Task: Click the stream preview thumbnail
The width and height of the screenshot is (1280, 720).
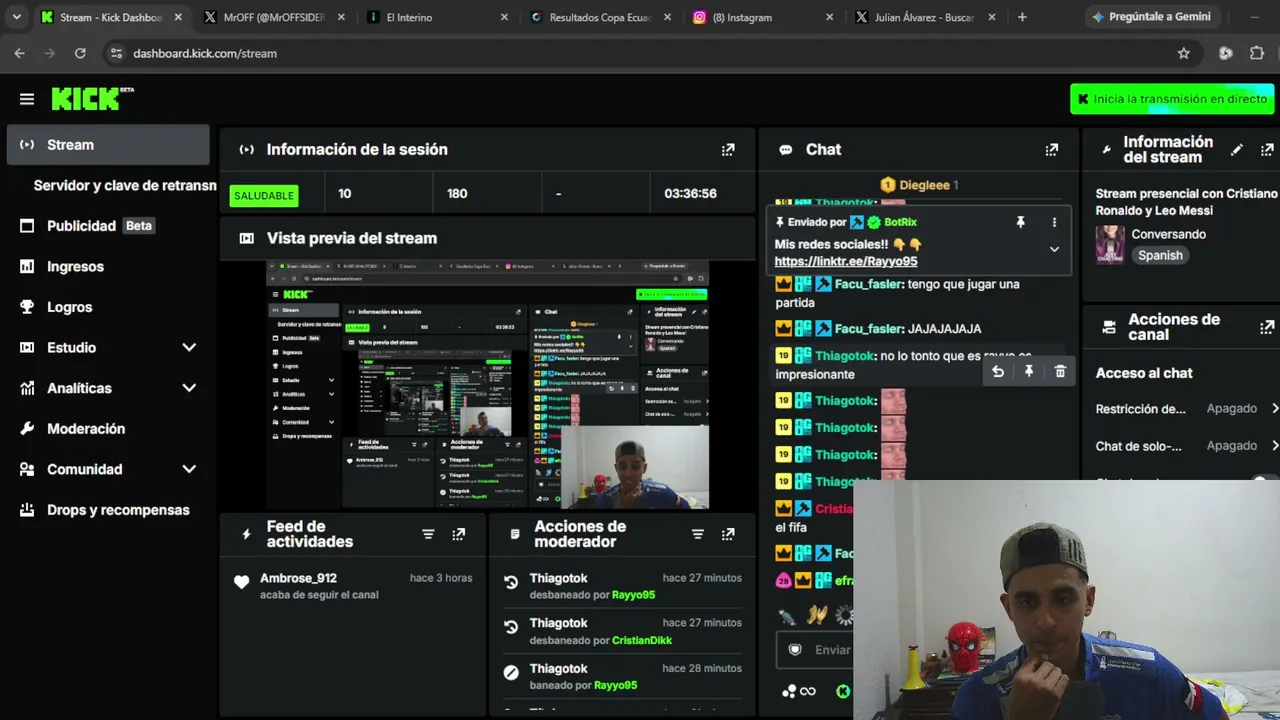Action: tap(487, 384)
